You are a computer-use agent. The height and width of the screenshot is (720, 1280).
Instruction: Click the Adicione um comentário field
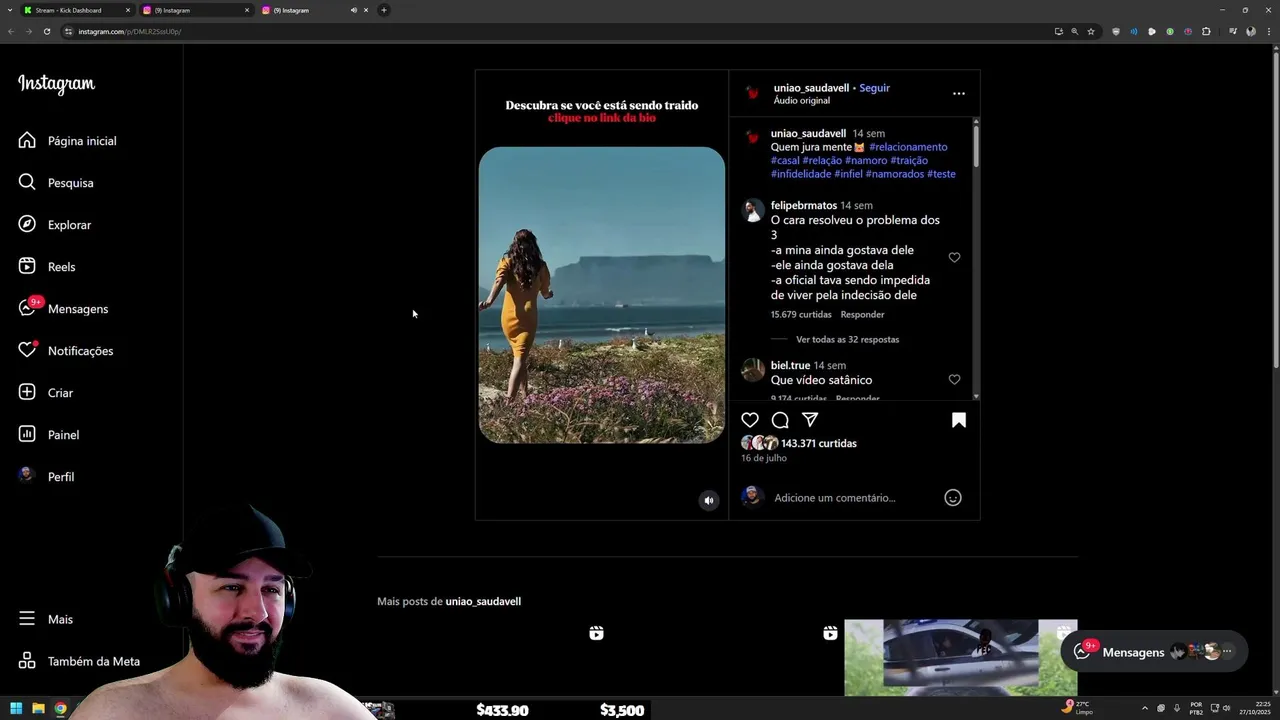pos(835,498)
